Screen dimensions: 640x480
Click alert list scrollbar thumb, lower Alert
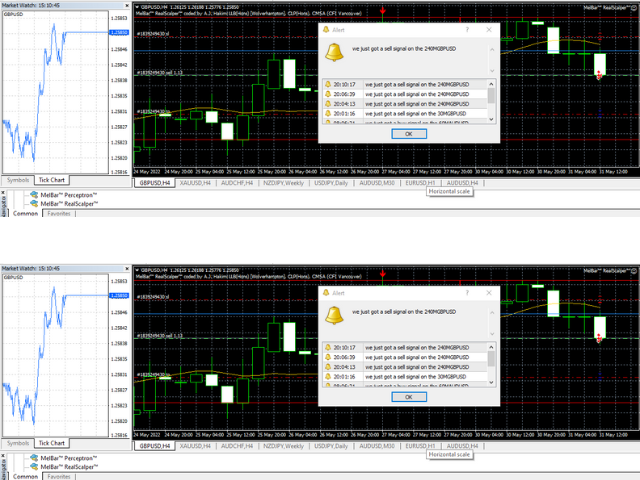pos(491,359)
